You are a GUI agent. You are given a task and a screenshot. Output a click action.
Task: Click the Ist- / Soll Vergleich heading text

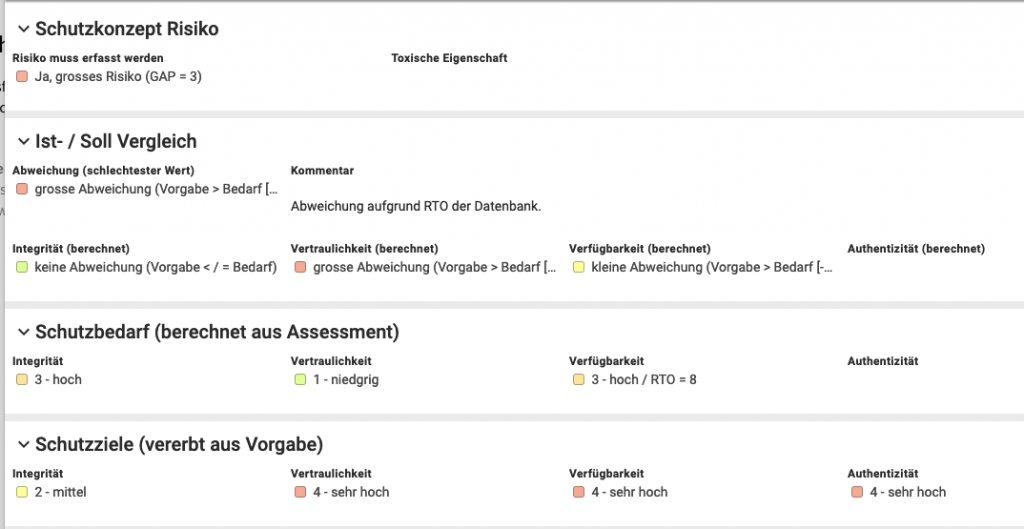point(116,141)
